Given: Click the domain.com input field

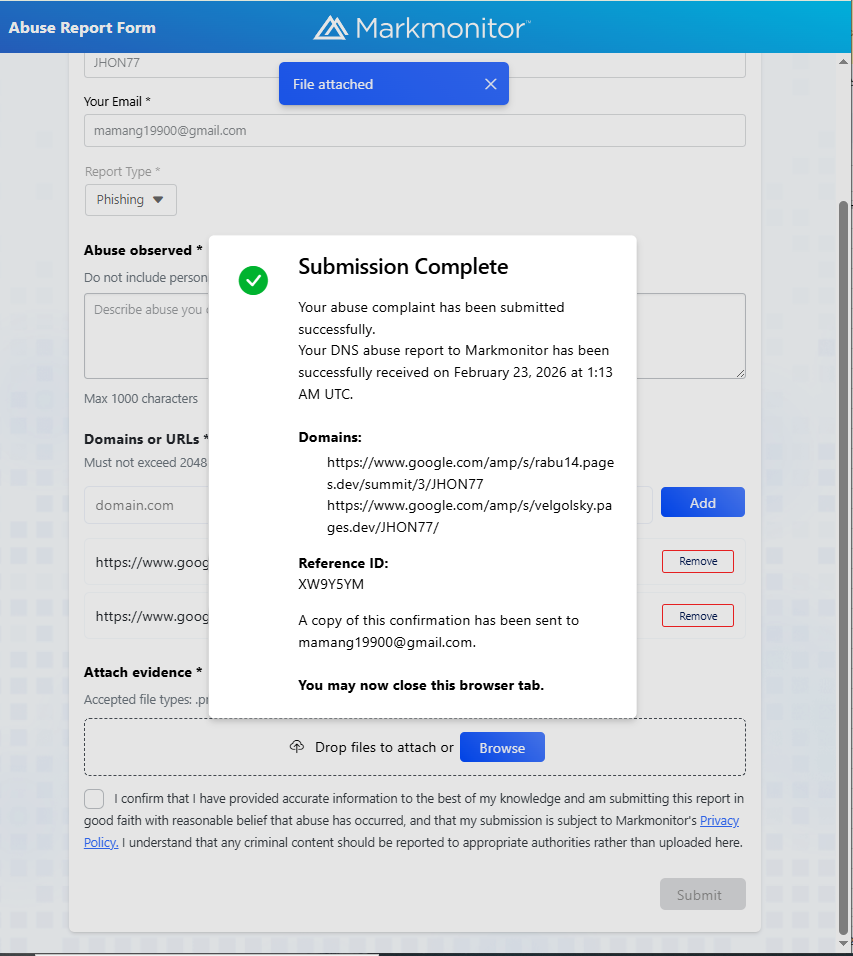Looking at the screenshot, I should [x=146, y=505].
